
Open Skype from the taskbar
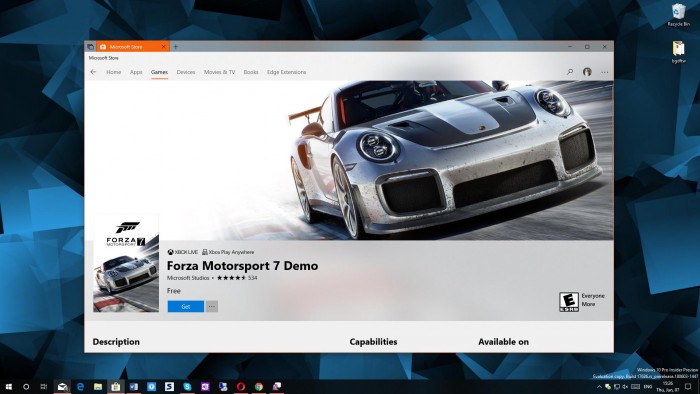187,386
